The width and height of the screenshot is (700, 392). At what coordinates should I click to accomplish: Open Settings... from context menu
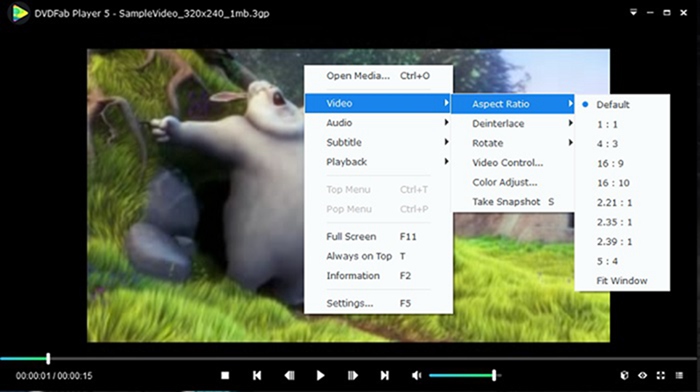click(378, 304)
